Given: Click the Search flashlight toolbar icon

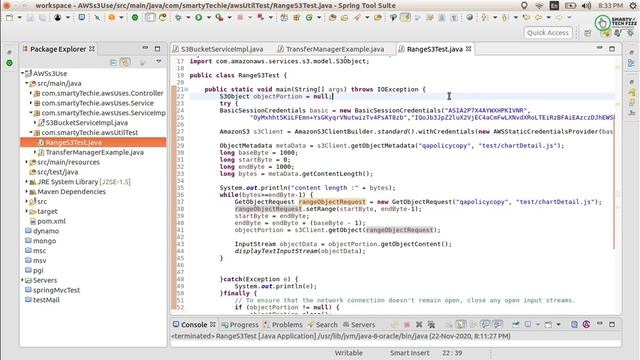Looking at the screenshot, I should point(357,18).
